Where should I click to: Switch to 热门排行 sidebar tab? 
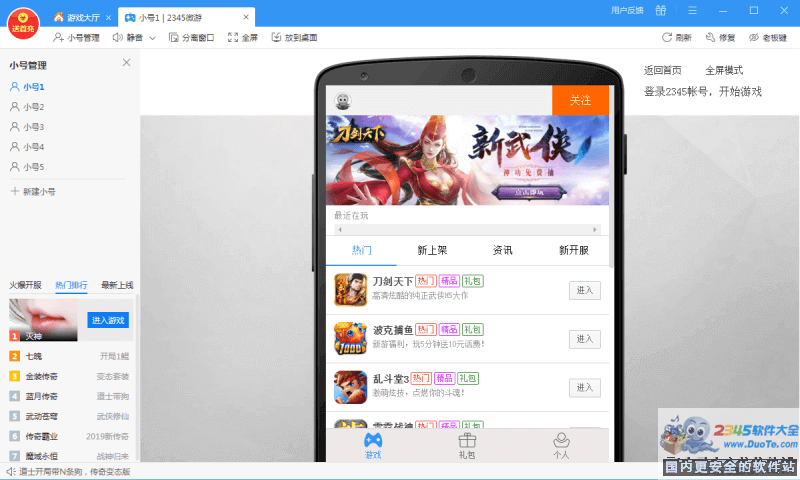pos(71,285)
